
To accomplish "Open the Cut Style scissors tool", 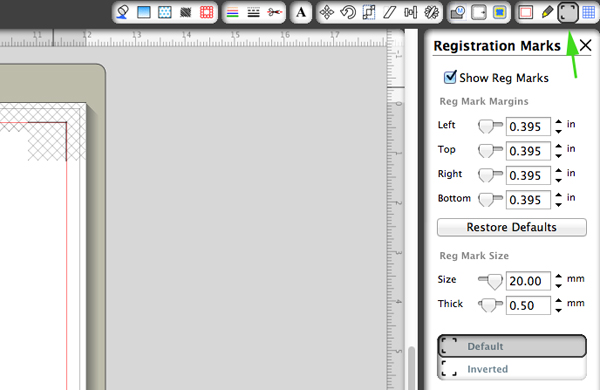I will pos(274,13).
